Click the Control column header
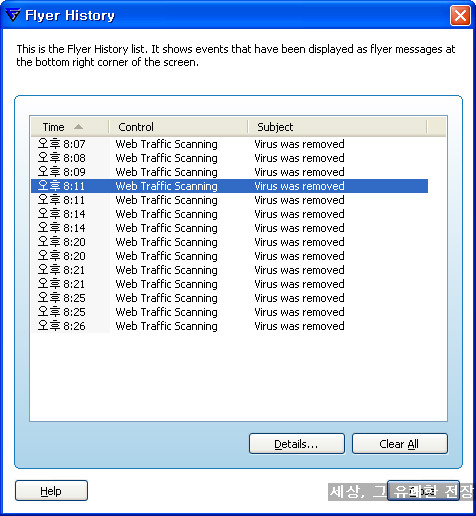The image size is (476, 516). [x=178, y=127]
